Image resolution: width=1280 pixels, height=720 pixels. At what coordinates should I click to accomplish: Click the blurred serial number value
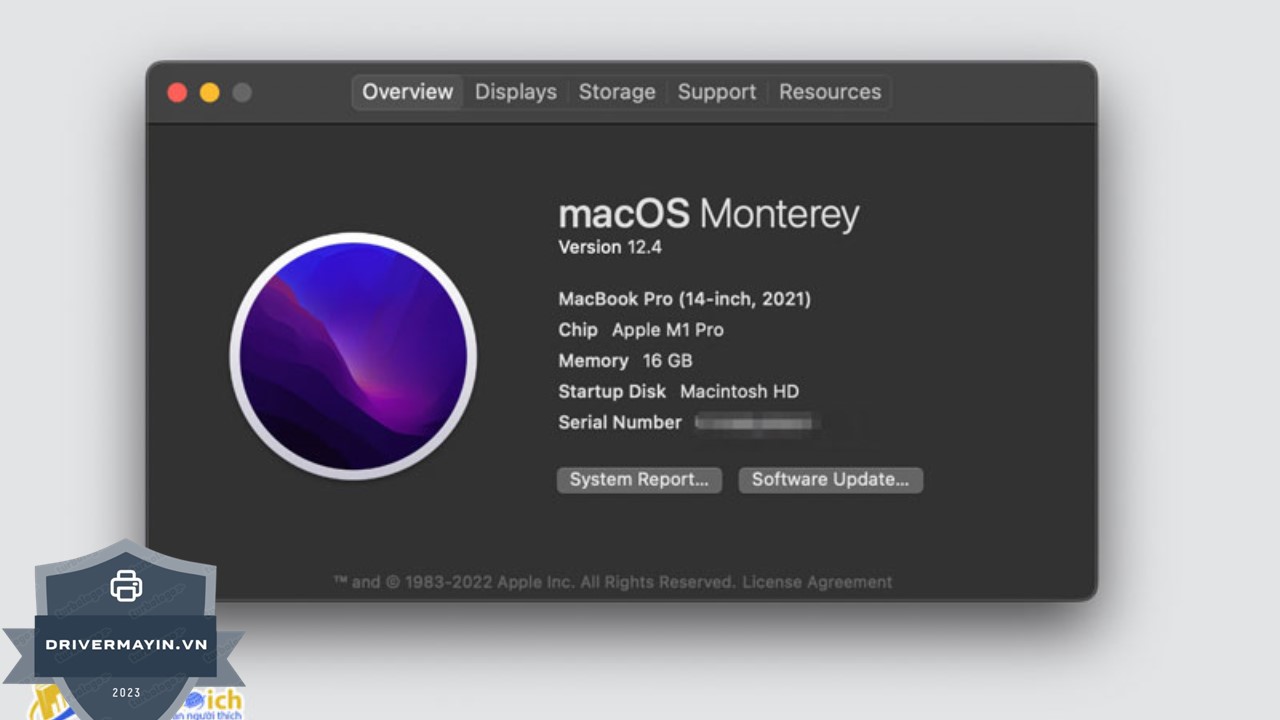757,423
